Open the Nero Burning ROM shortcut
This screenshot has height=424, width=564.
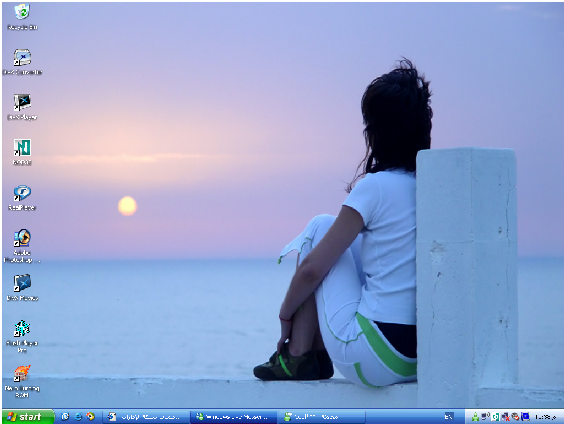(22, 381)
